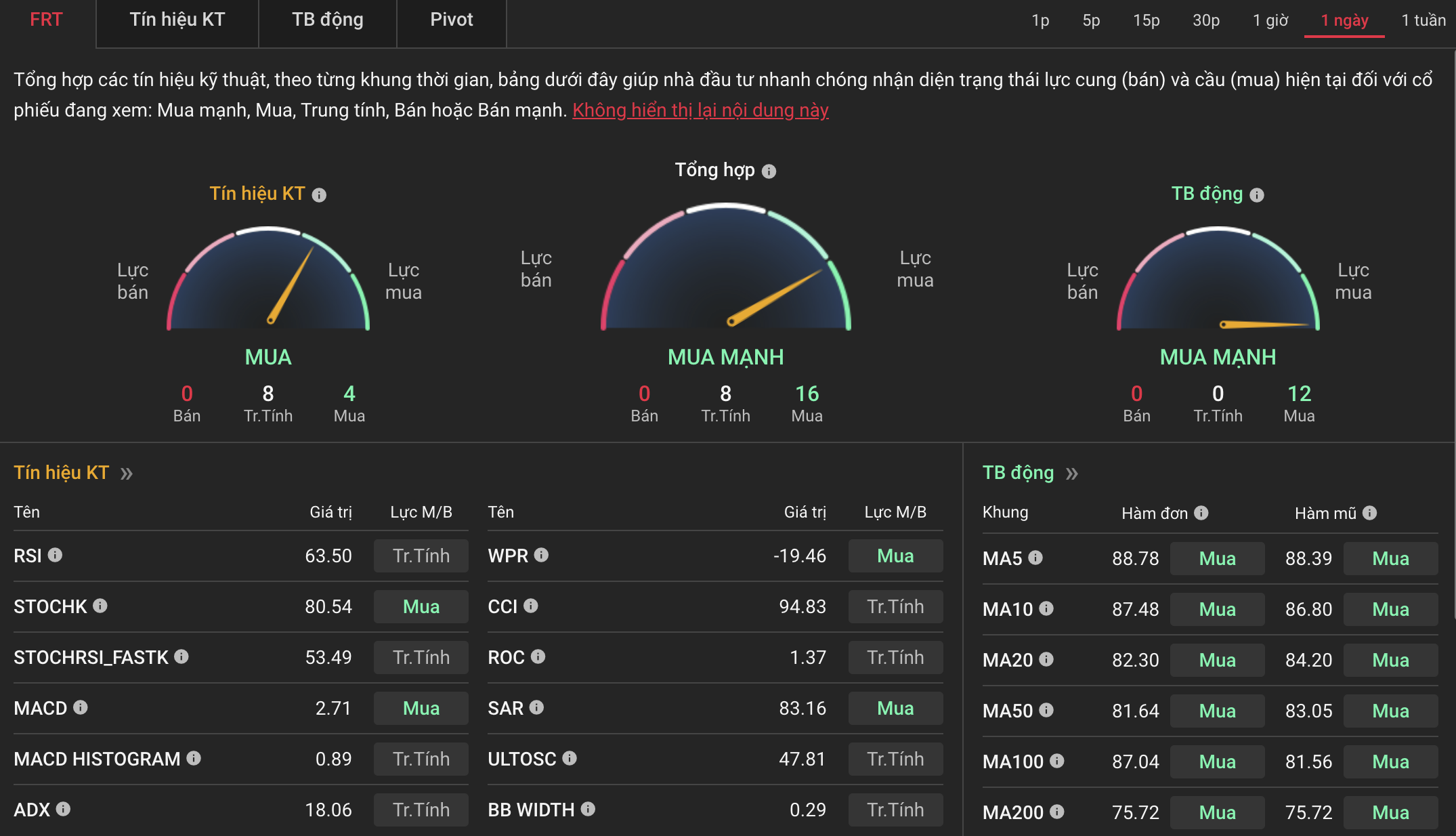The height and width of the screenshot is (836, 1456).
Task: Open the Pivot tab
Action: coord(452,20)
